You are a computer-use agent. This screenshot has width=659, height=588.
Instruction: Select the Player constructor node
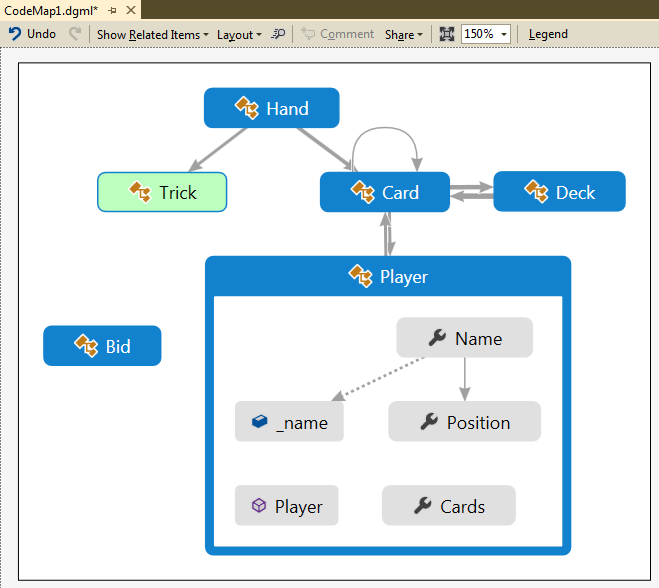pos(287,506)
